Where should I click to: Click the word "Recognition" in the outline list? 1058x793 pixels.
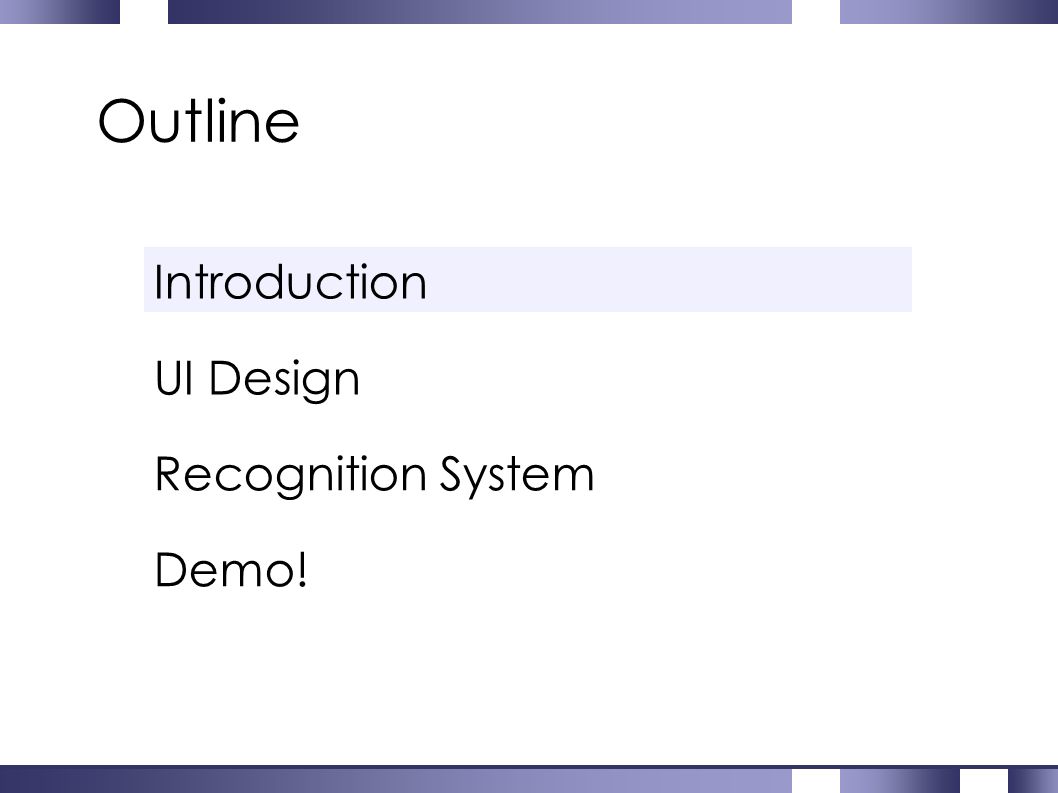(x=291, y=475)
